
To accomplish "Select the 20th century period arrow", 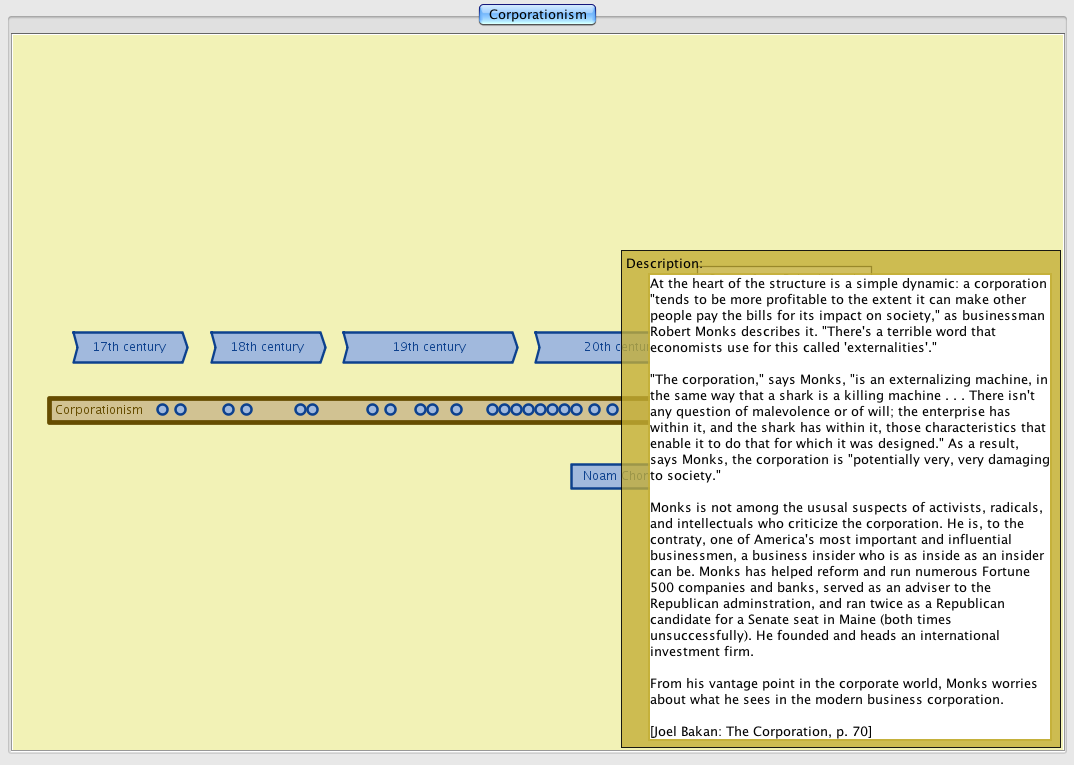I will 592,347.
